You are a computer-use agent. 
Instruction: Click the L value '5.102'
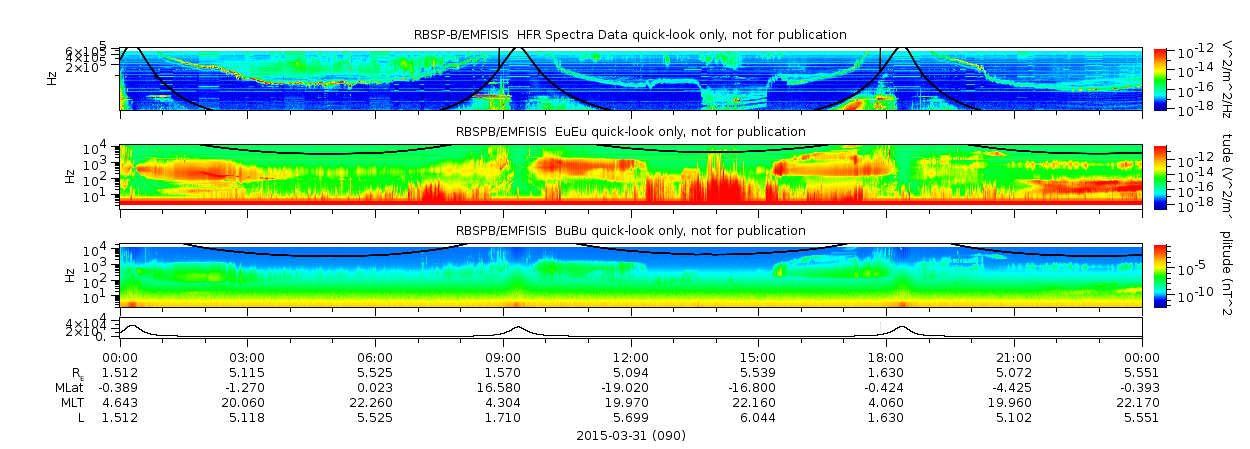tap(1014, 418)
